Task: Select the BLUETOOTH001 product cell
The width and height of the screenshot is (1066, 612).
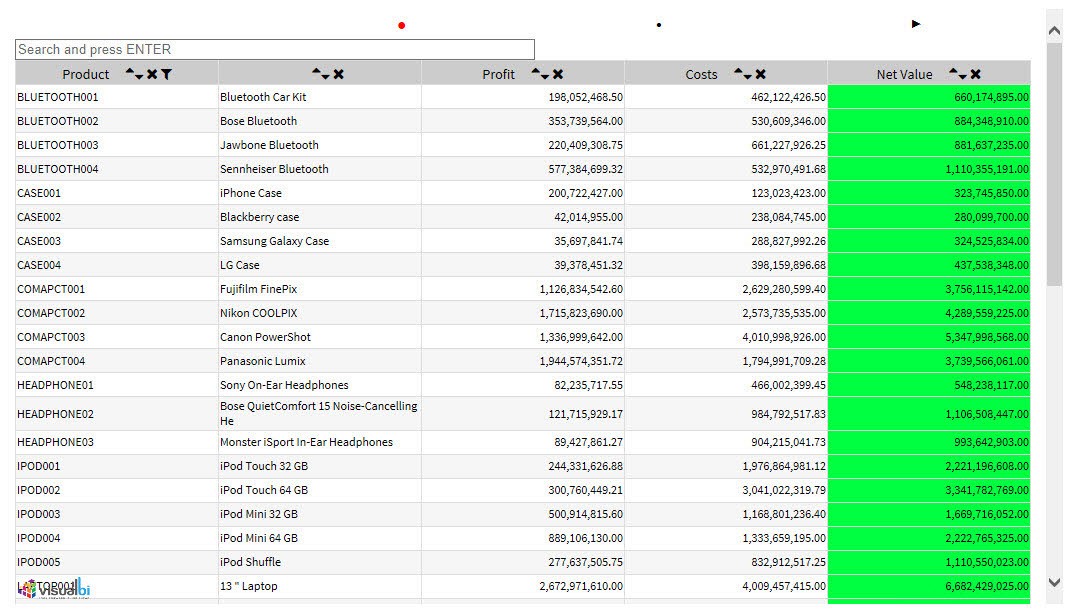Action: pyautogui.click(x=58, y=97)
